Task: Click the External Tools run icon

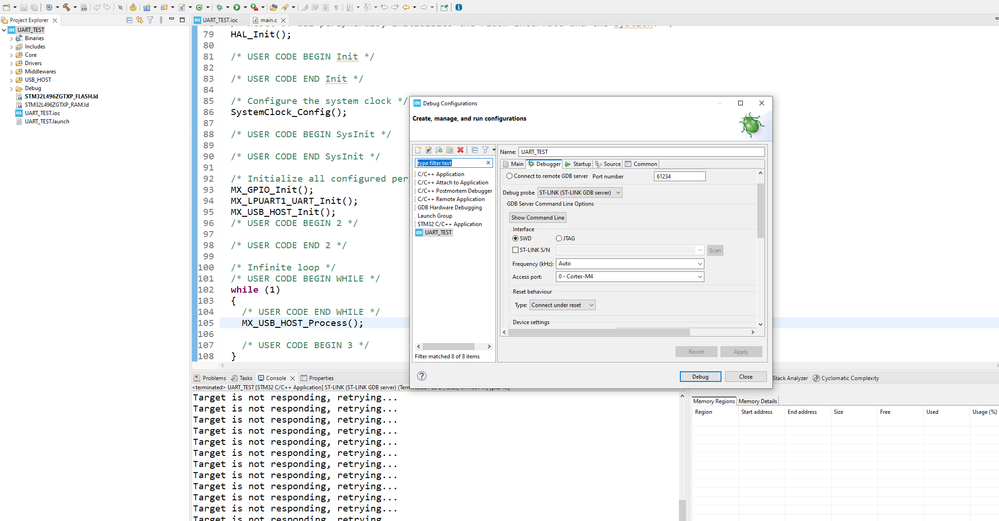Action: 254,7
